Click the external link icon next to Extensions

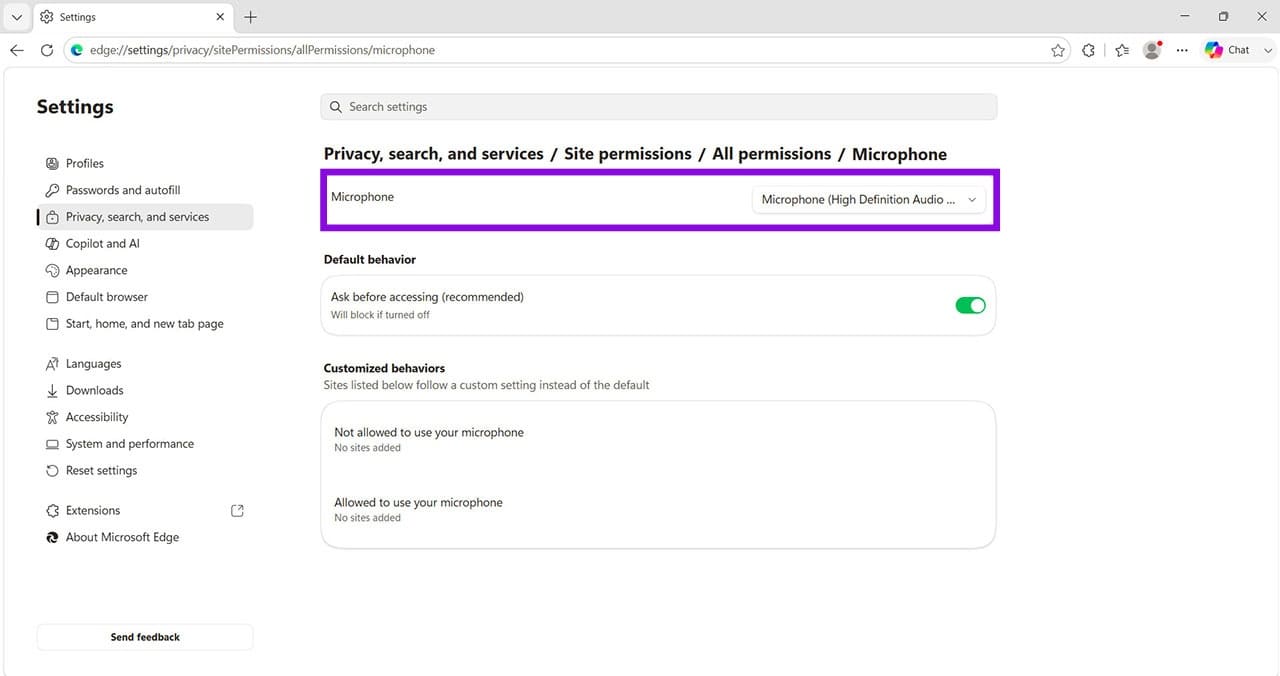click(237, 511)
